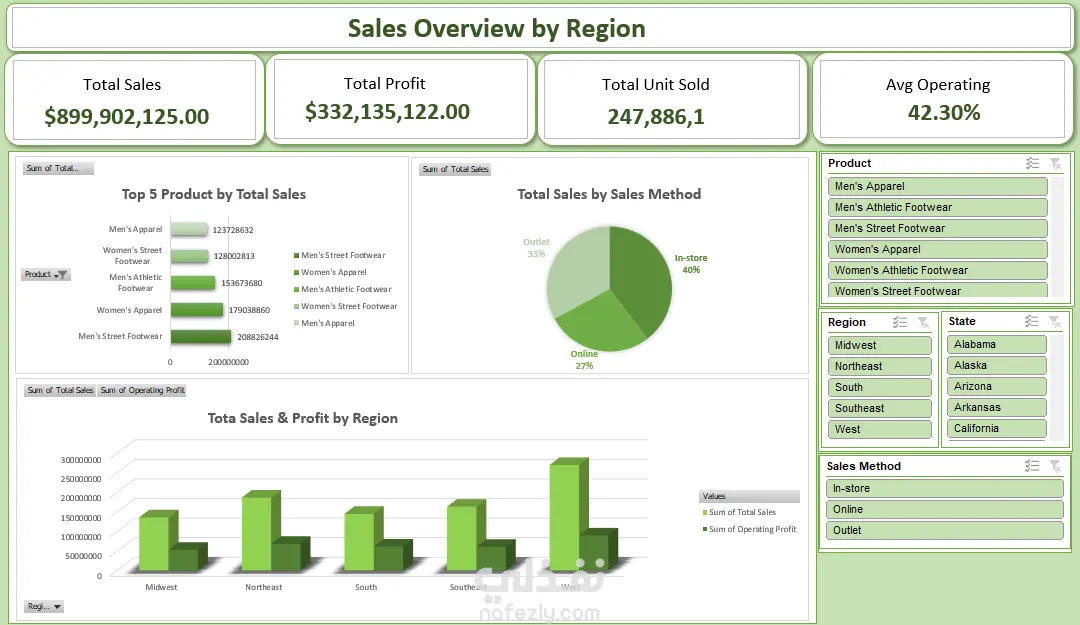This screenshot has height=625, width=1080.
Task: Click the In-store pie chart slice
Action: pyautogui.click(x=641, y=276)
